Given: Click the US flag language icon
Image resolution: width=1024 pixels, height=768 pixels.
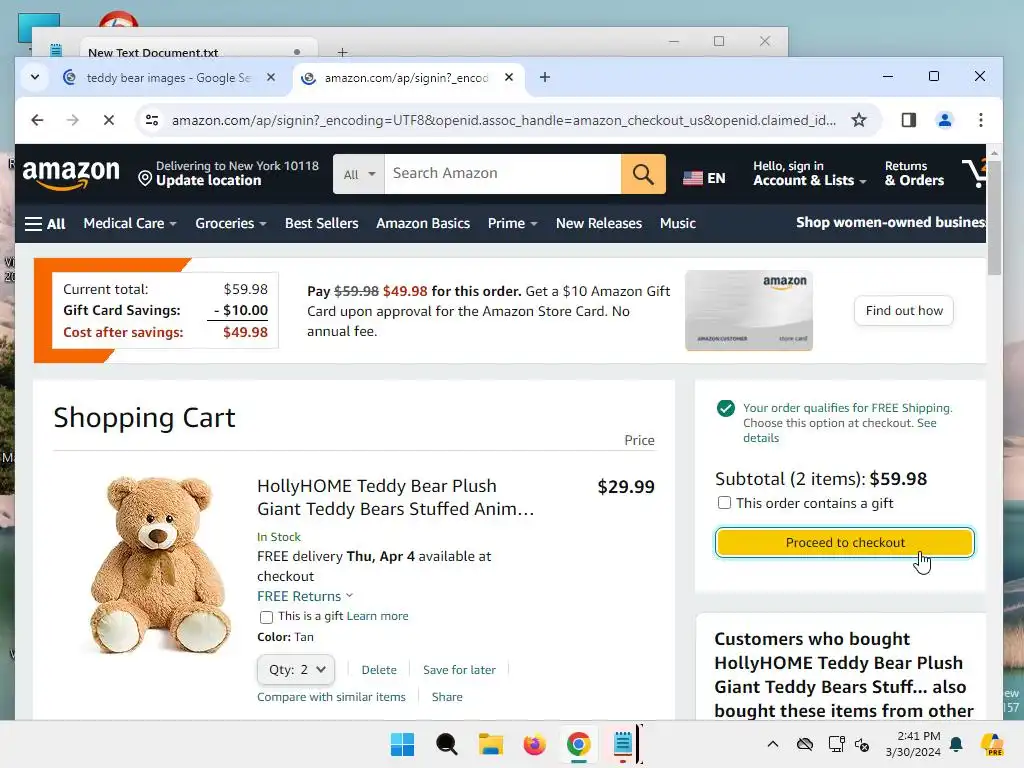Looking at the screenshot, I should [693, 178].
